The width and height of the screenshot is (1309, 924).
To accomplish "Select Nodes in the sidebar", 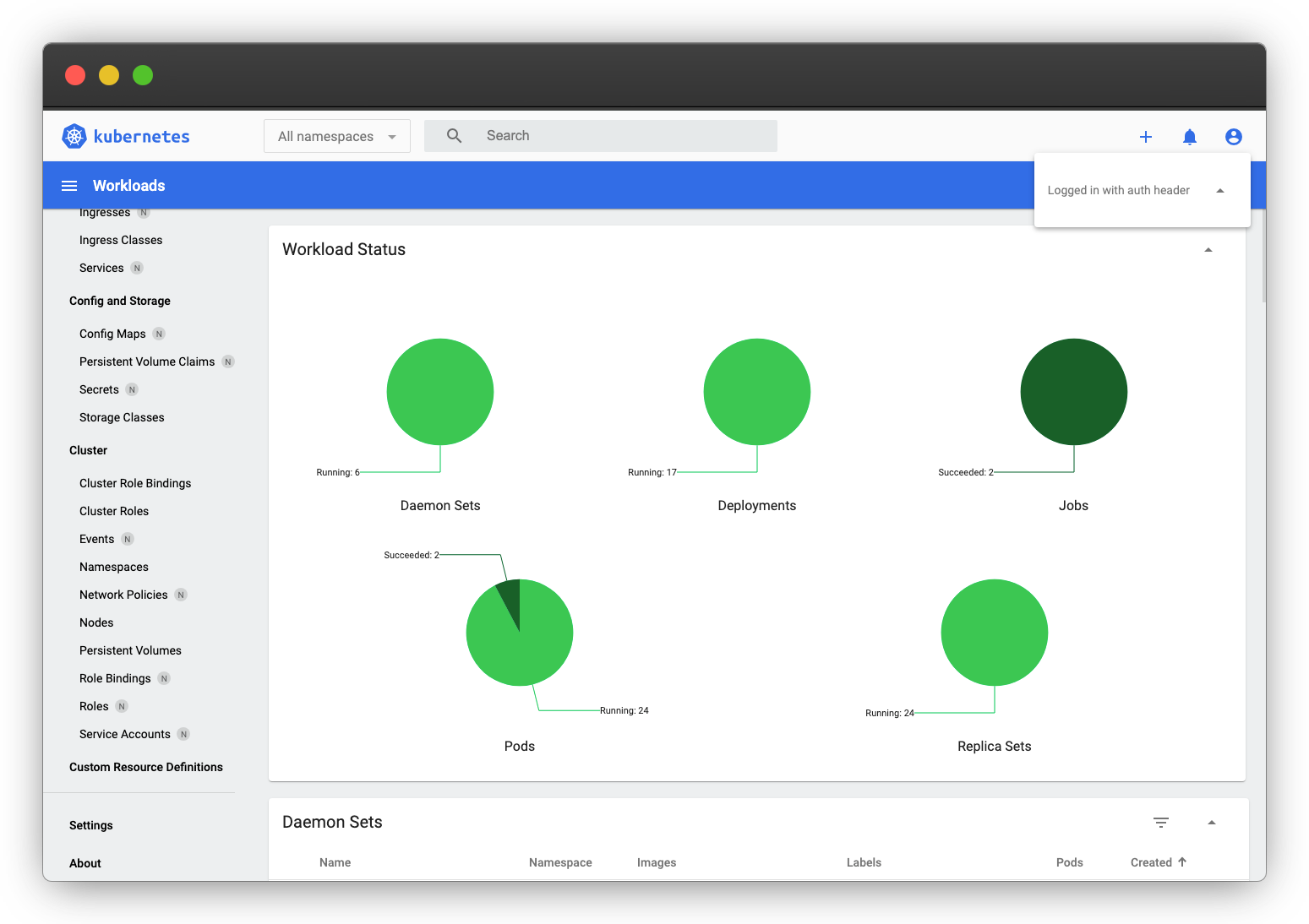I will (95, 622).
